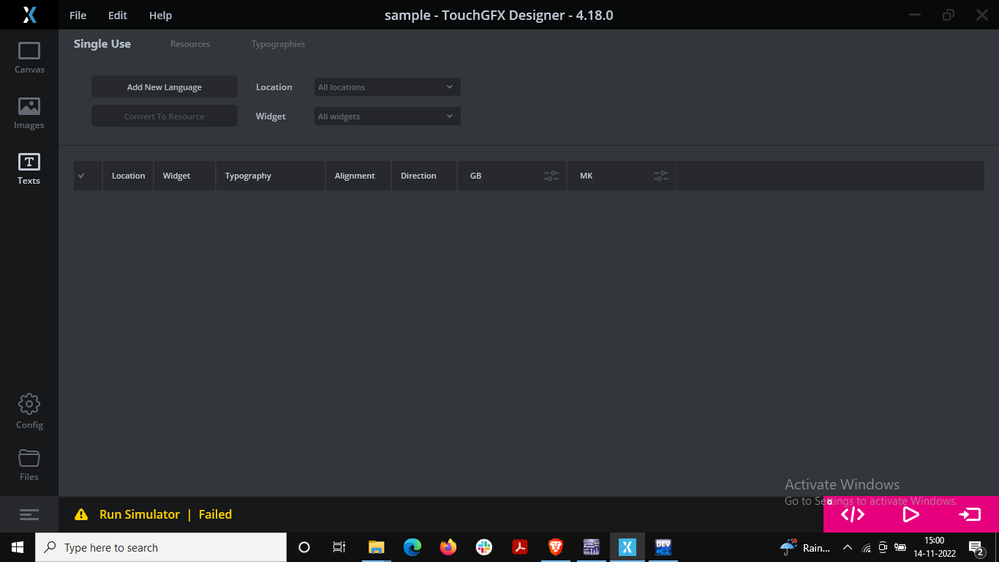Click the Convert To Resource button
Viewport: 999px width, 562px height.
tap(164, 116)
